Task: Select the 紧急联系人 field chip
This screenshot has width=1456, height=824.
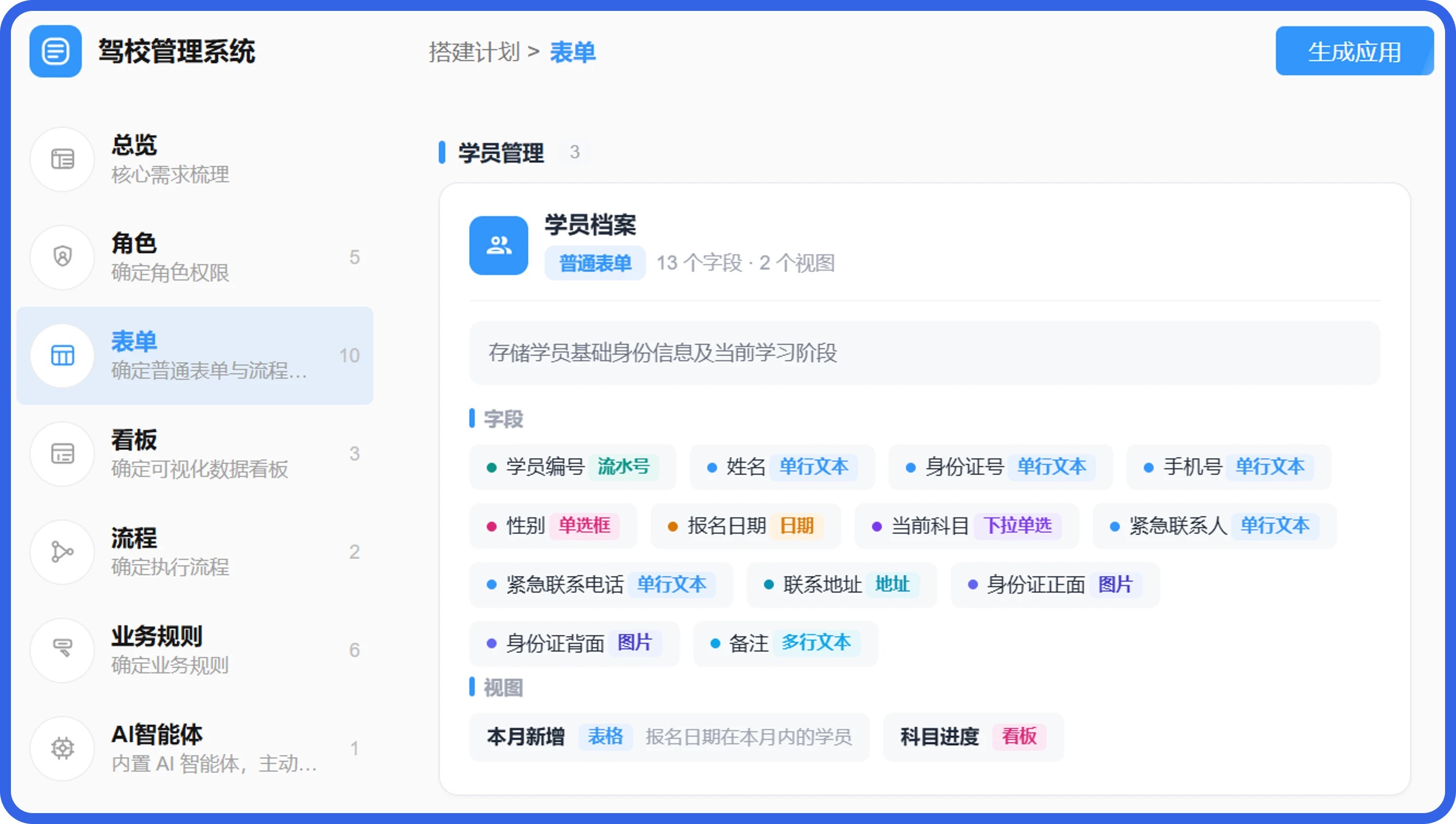Action: (x=1214, y=526)
